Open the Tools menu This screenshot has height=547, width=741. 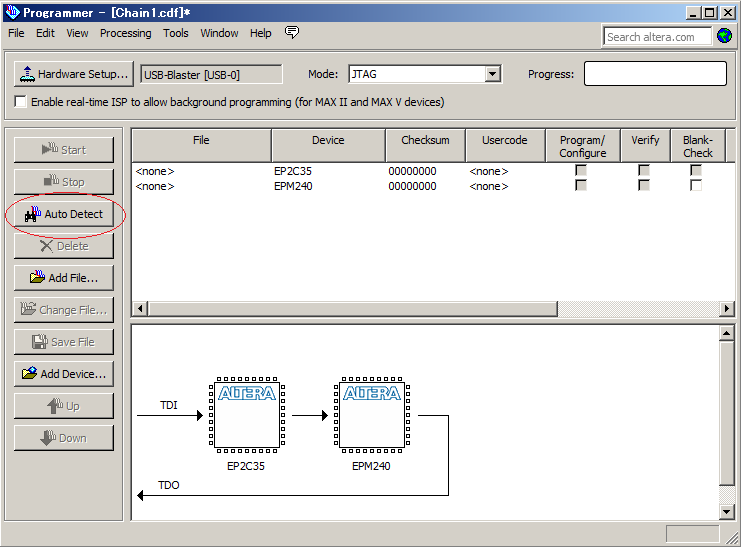click(x=176, y=33)
